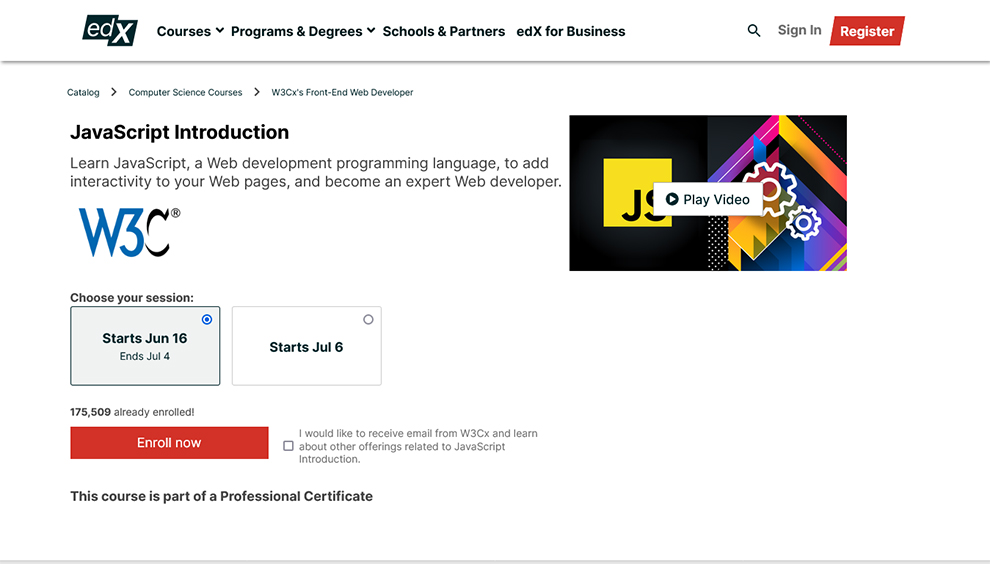Open Schools & Partners page
The height and width of the screenshot is (564, 990).
coord(444,31)
